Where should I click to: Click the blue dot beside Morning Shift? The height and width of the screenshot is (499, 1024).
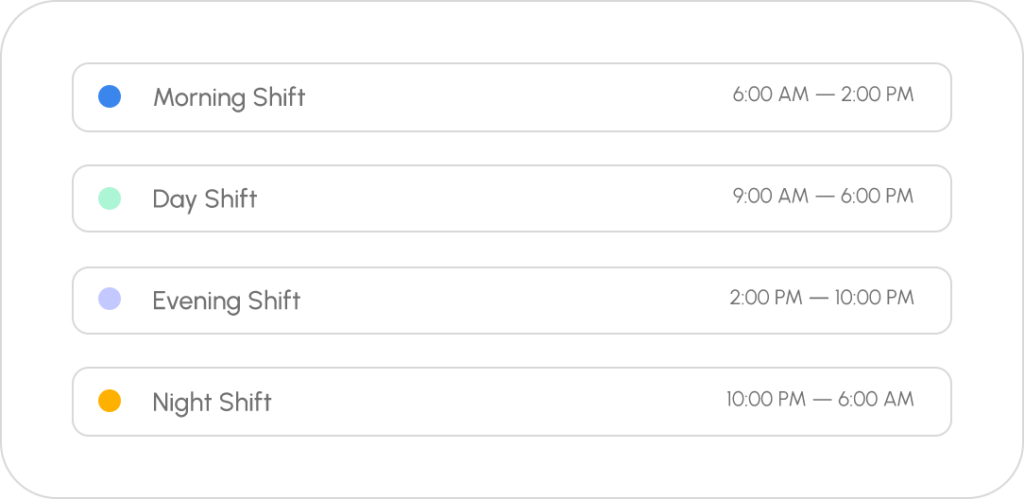110,97
